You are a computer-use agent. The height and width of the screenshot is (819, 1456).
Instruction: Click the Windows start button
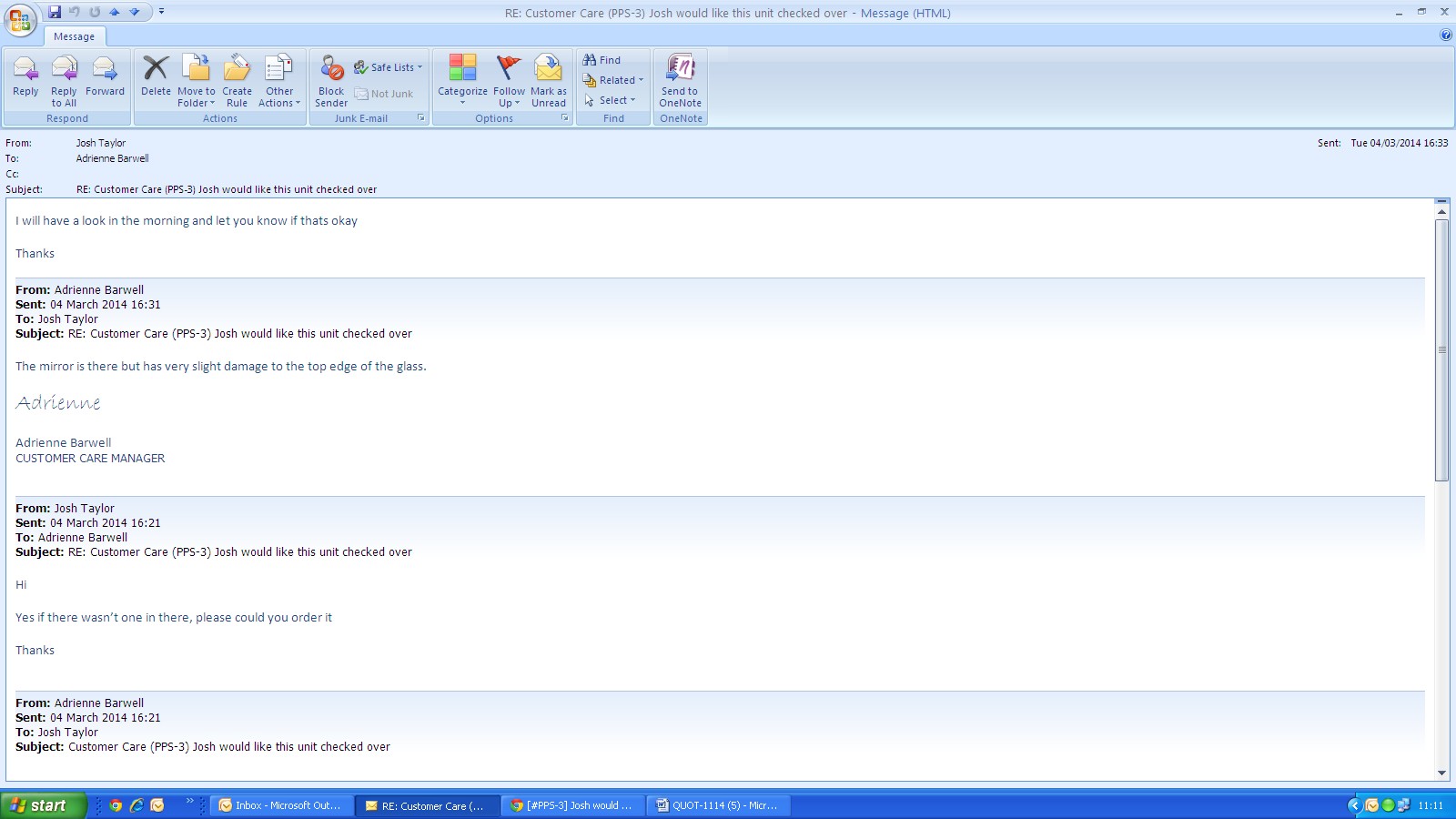(x=43, y=805)
